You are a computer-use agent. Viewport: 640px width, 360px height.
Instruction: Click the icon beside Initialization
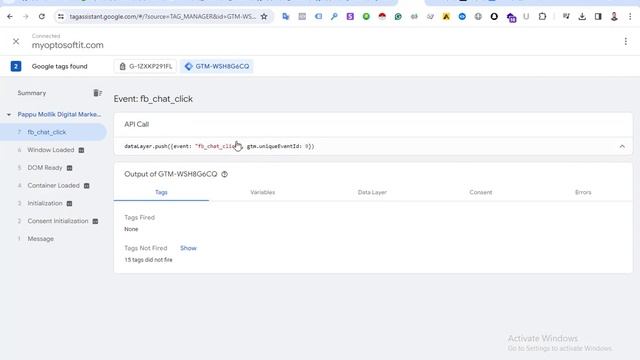pos(69,203)
